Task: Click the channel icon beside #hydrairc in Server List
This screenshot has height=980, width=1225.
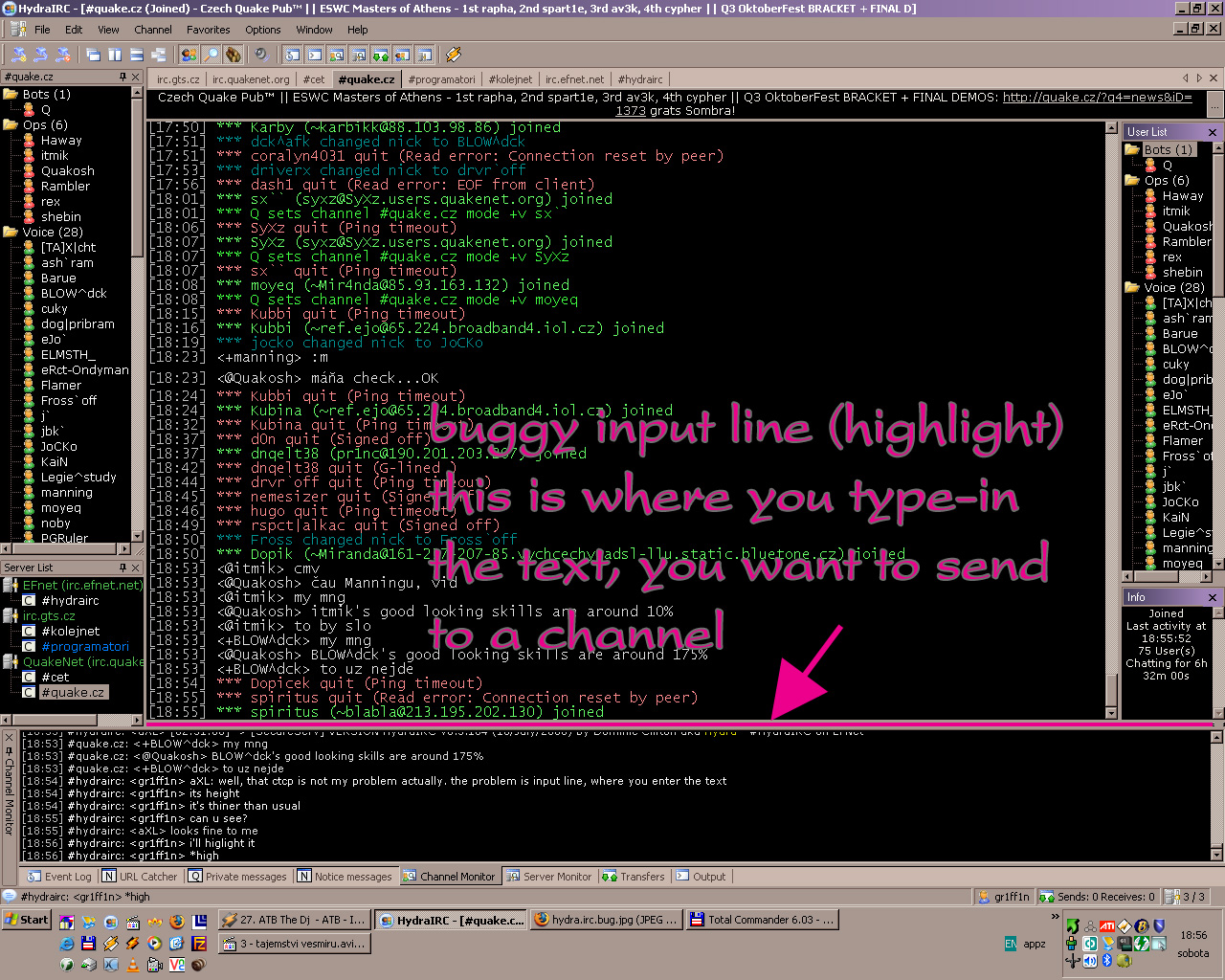Action: pyautogui.click(x=29, y=600)
